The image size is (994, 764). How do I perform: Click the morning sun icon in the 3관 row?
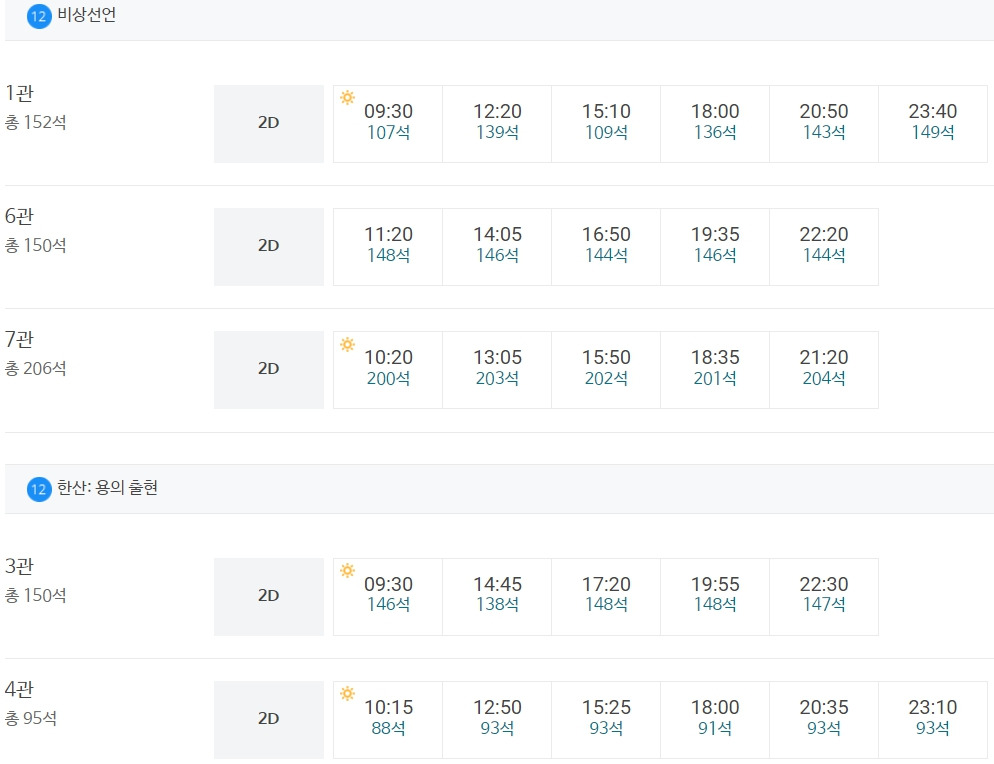[347, 570]
